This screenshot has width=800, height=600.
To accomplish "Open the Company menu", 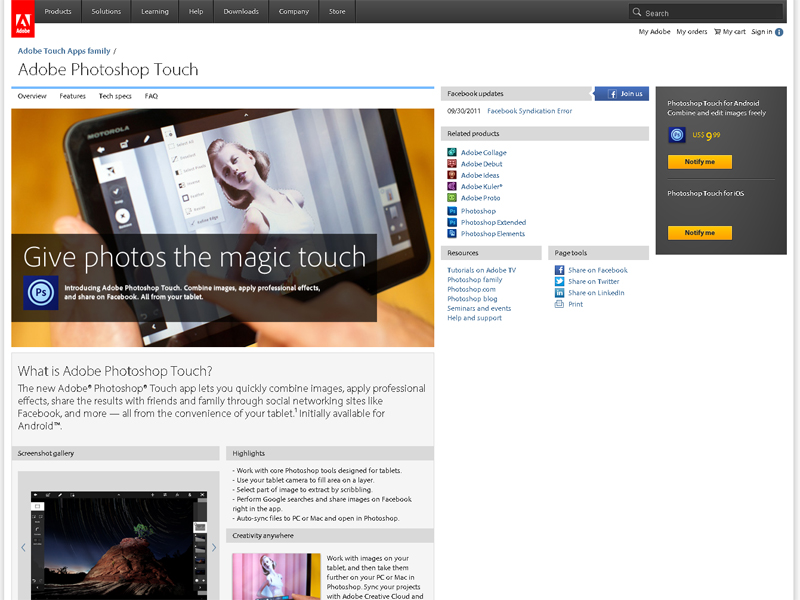I will pyautogui.click(x=294, y=11).
